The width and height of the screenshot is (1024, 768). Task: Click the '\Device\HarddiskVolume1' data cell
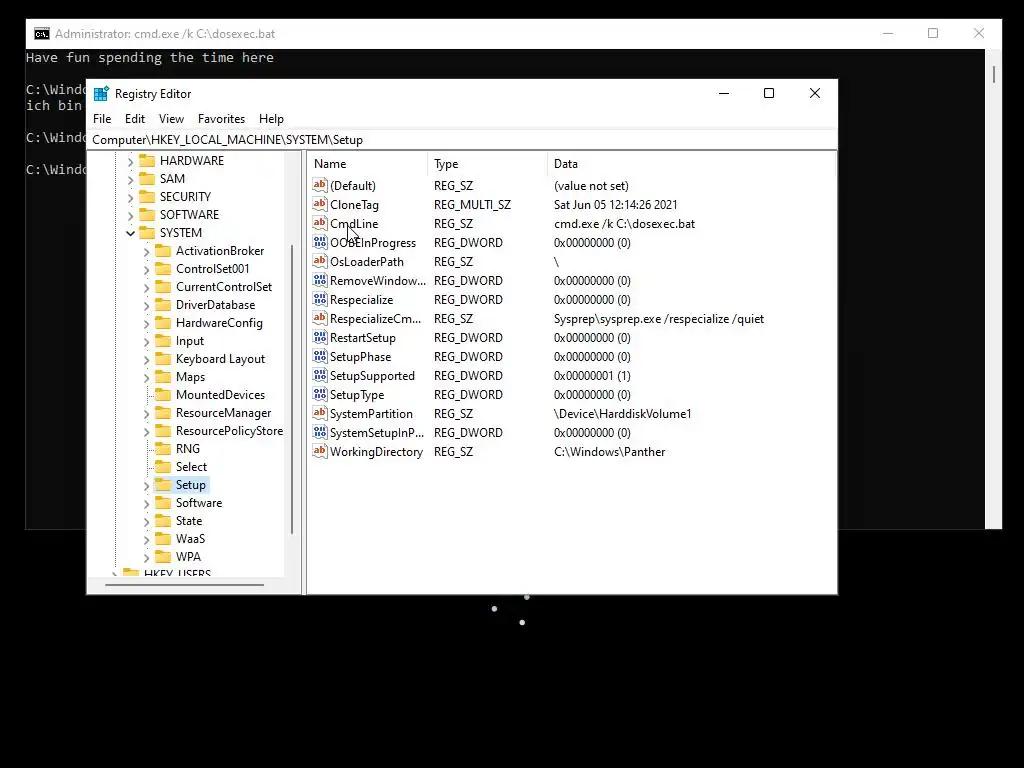pyautogui.click(x=622, y=413)
